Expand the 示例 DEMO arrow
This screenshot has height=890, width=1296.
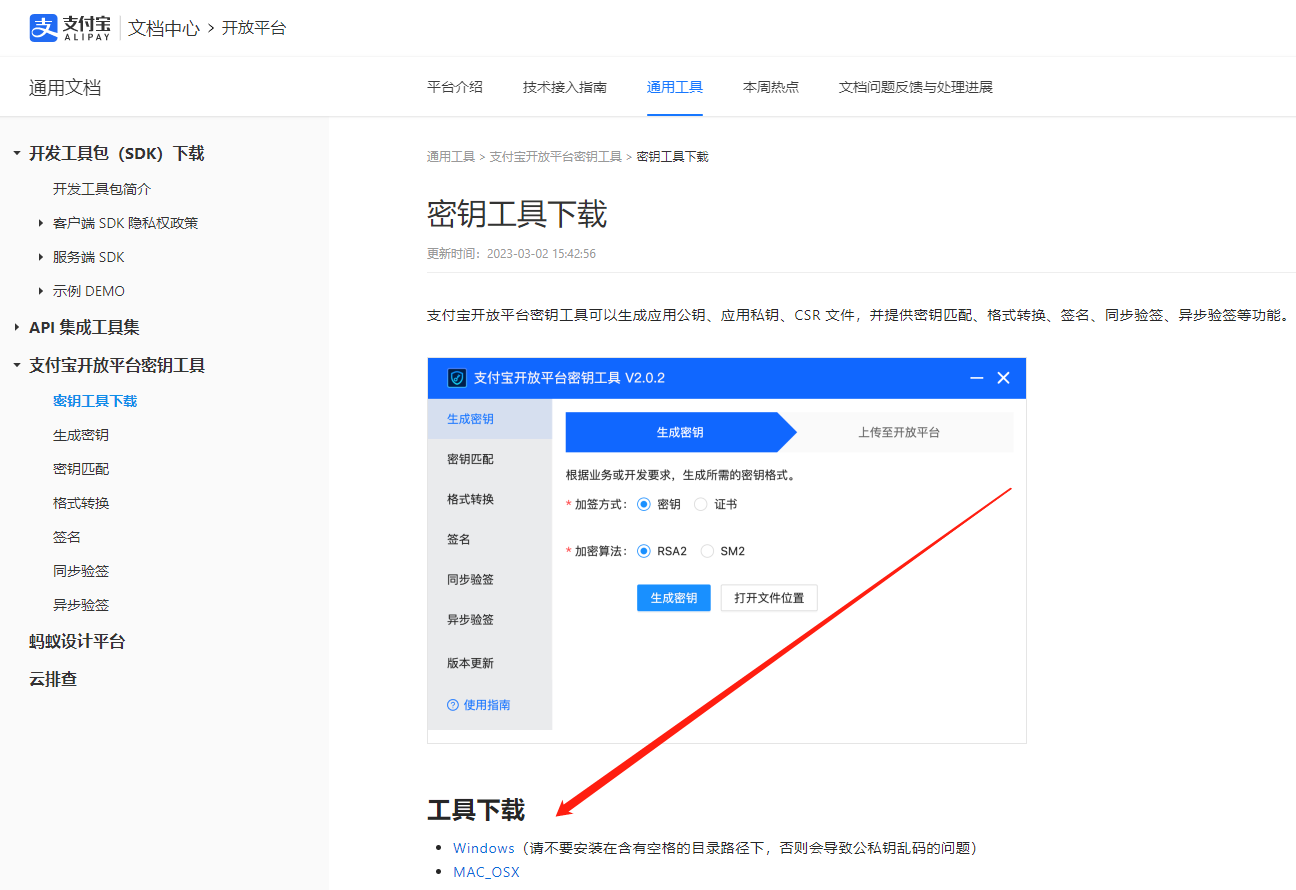coord(41,291)
